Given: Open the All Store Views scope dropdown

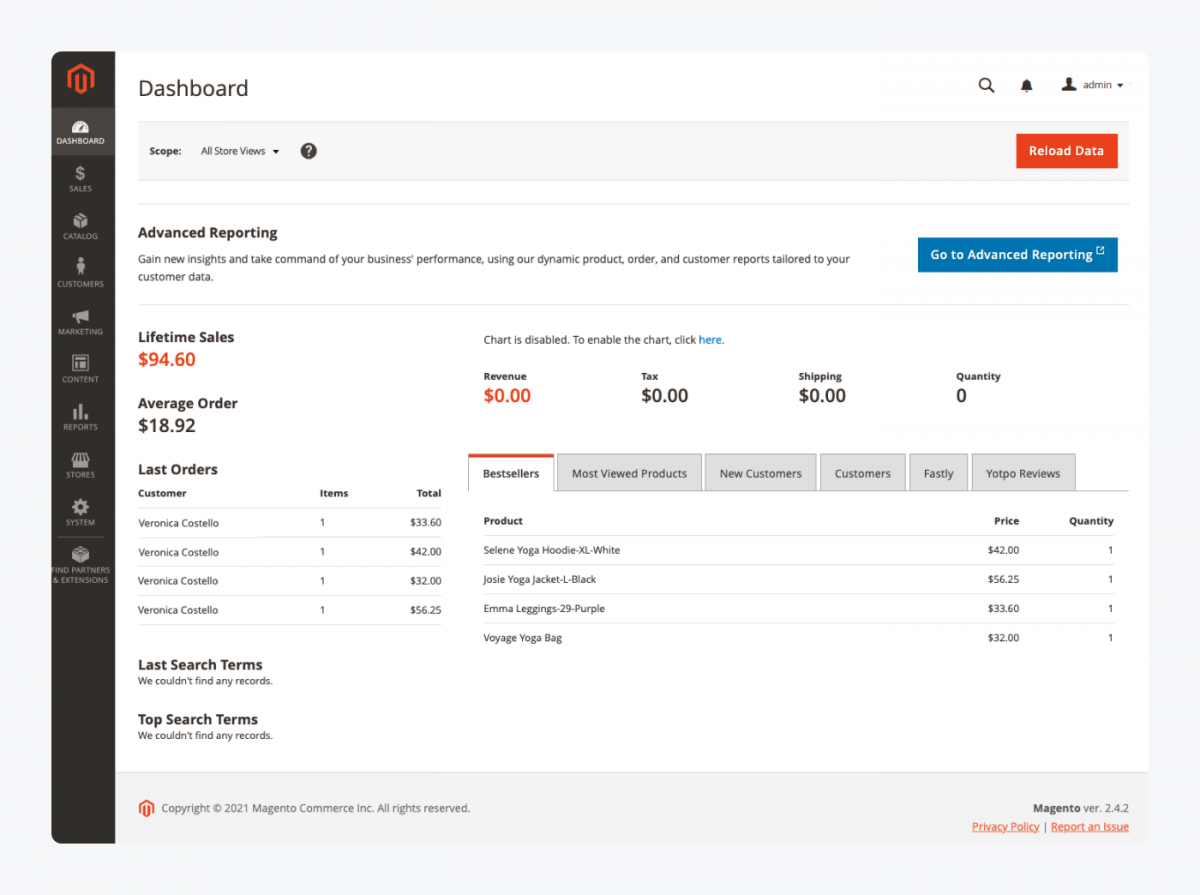Looking at the screenshot, I should click(238, 150).
